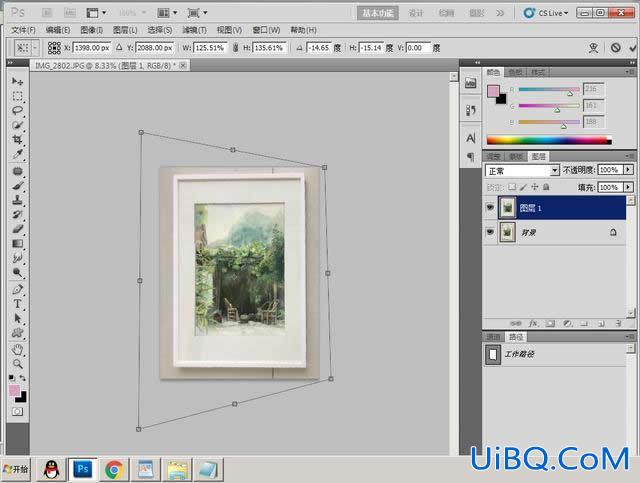640x483 pixels.
Task: Select the Quick Selection tool
Action: tap(17, 125)
